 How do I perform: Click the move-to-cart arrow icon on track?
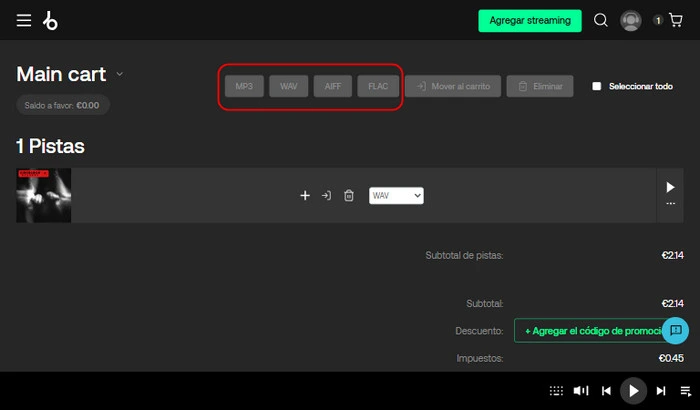pos(326,196)
